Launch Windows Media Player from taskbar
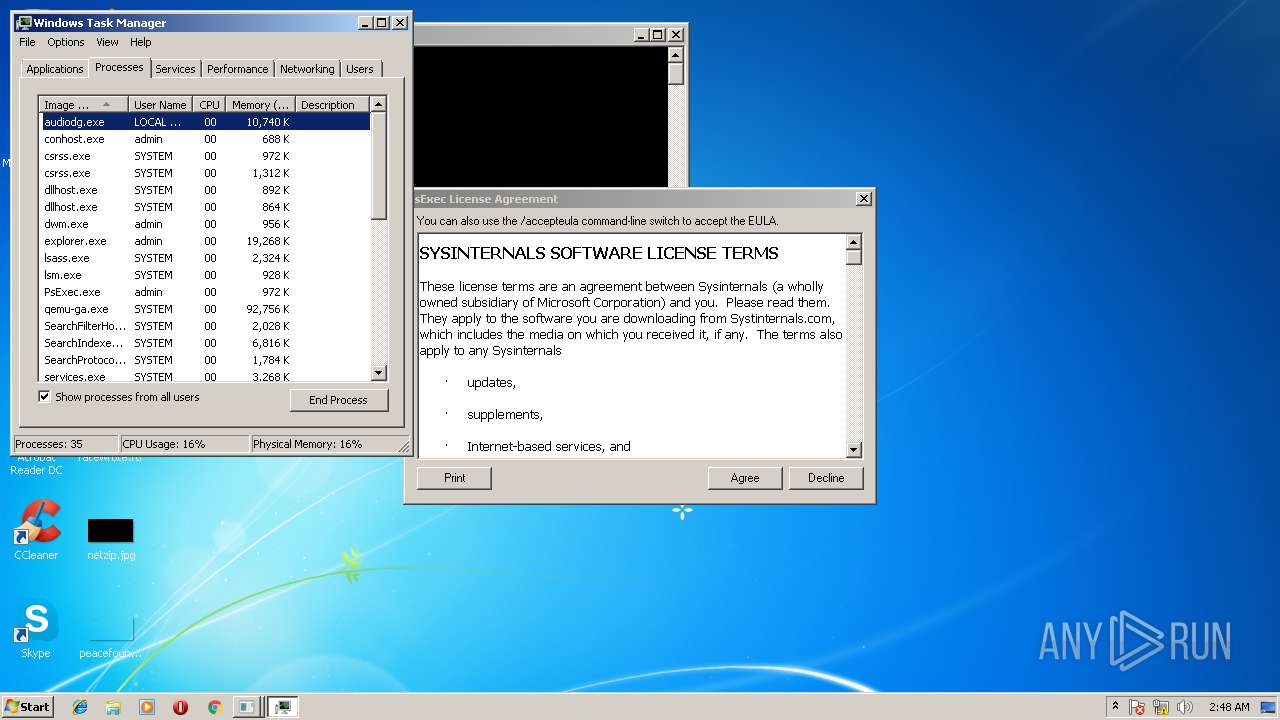1280x720 pixels. (147, 707)
